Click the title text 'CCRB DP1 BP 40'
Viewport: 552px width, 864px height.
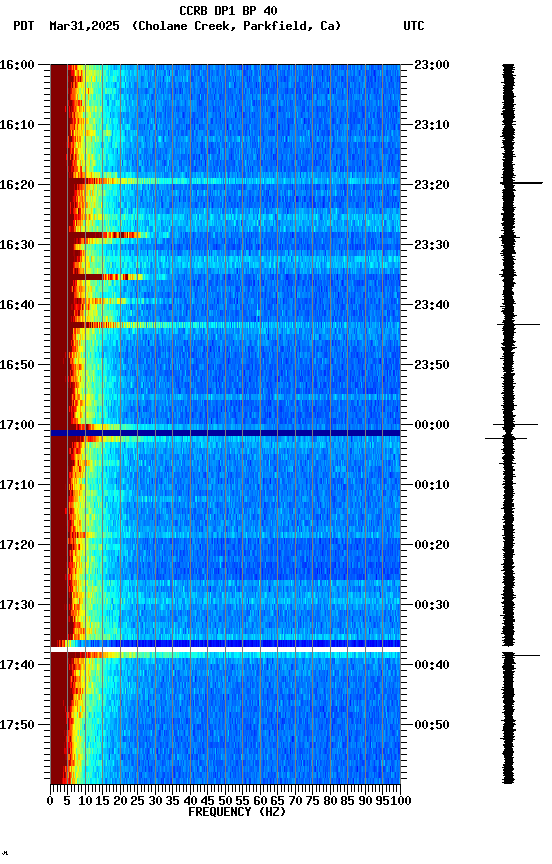228,11
